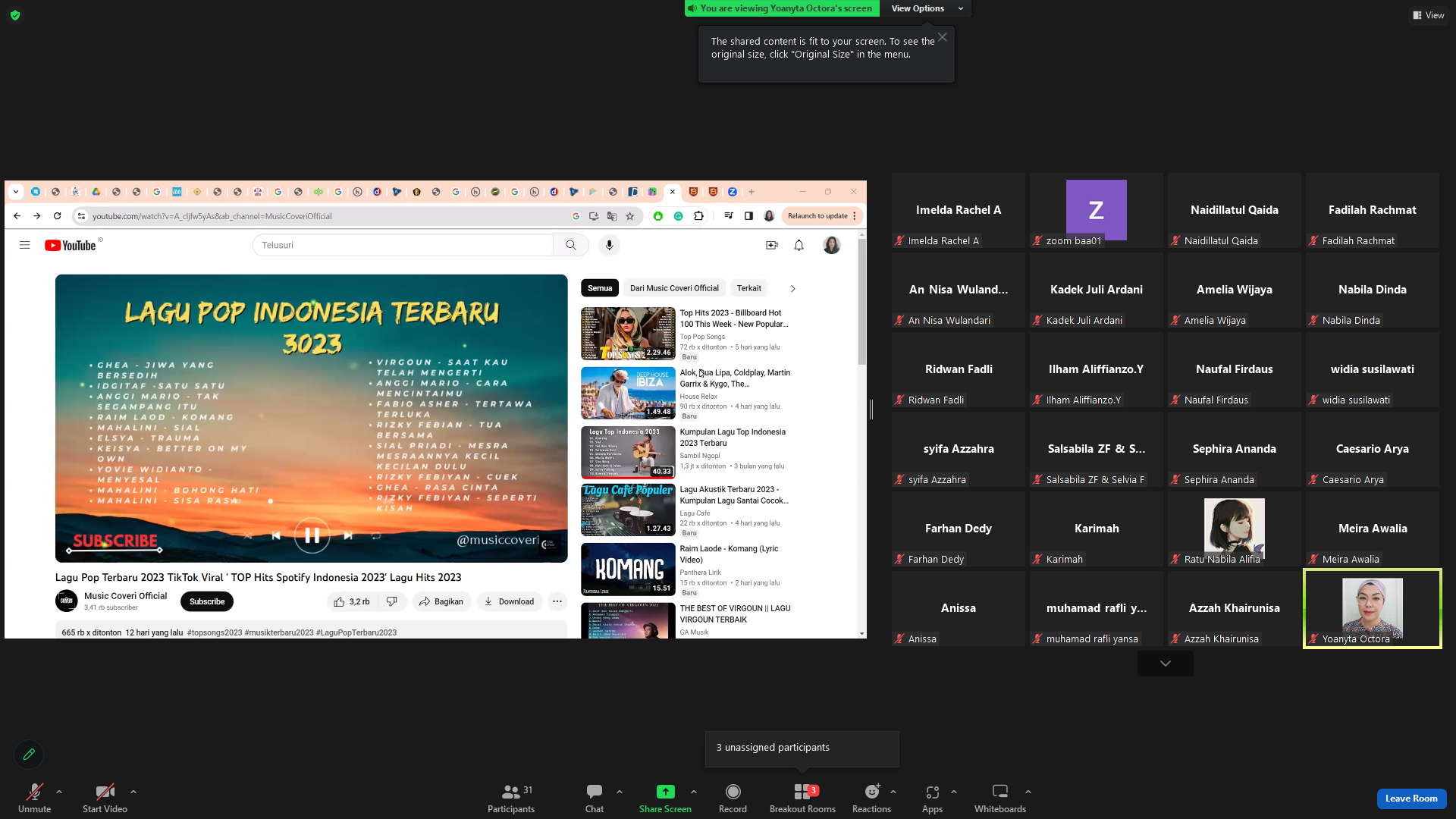Expand Whiteboards options caret
Image resolution: width=1456 pixels, height=819 pixels.
tap(1028, 792)
